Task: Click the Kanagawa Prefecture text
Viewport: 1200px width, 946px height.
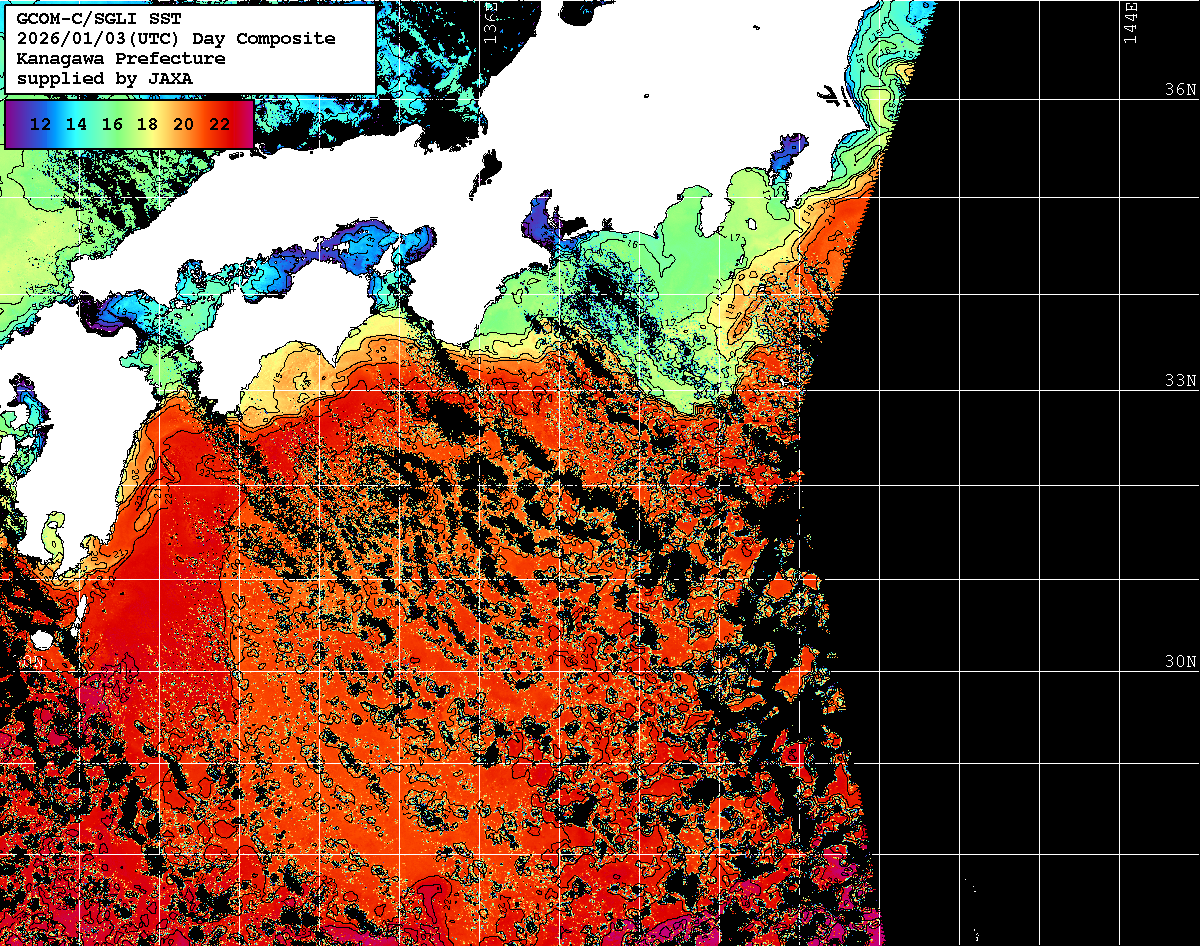Action: click(x=120, y=59)
